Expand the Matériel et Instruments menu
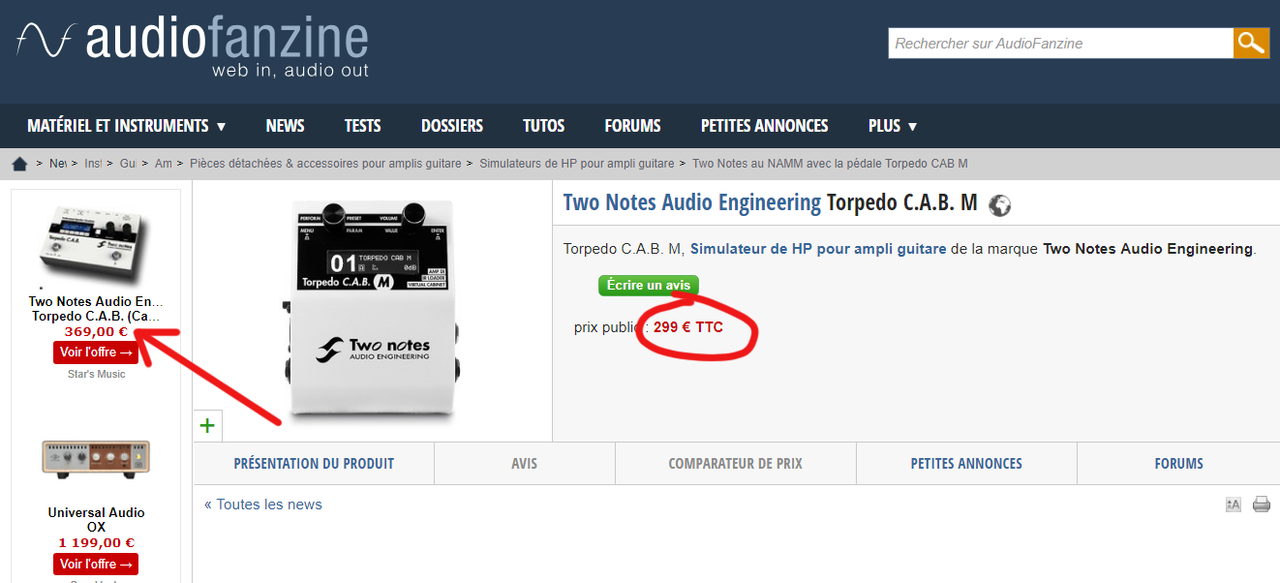1280x583 pixels. (127, 126)
